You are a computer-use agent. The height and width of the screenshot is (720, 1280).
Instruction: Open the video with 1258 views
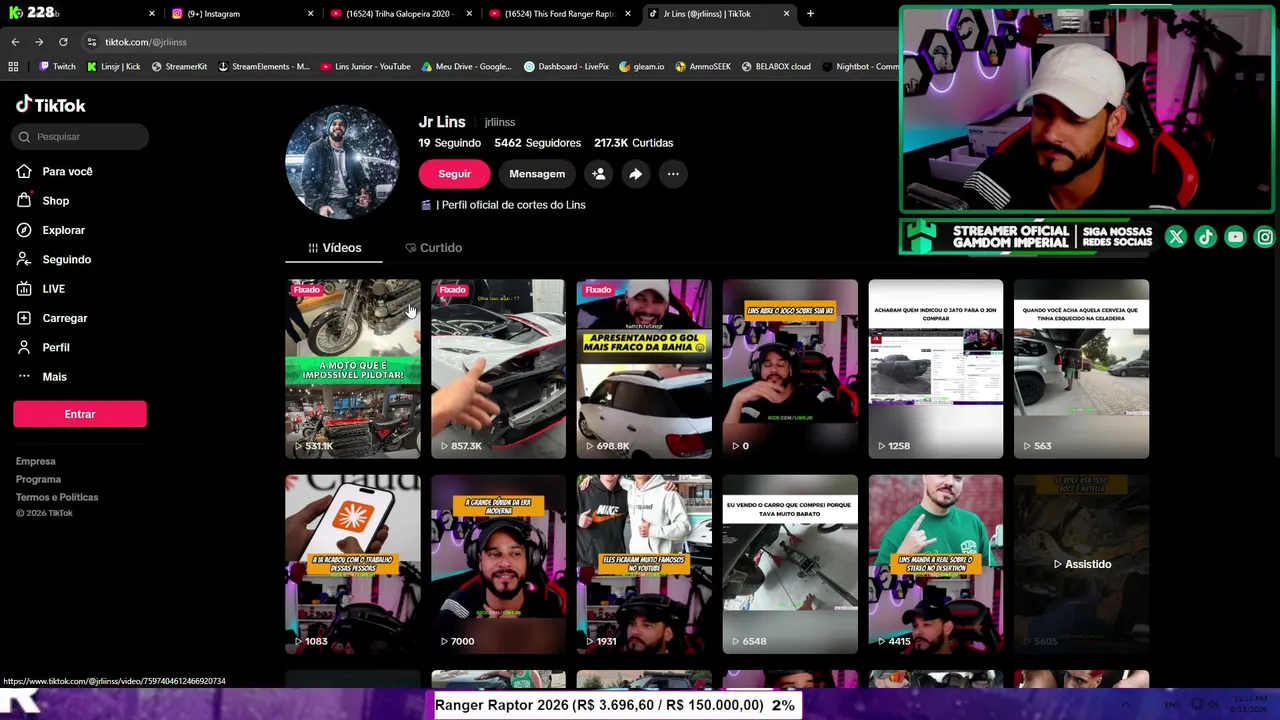936,369
